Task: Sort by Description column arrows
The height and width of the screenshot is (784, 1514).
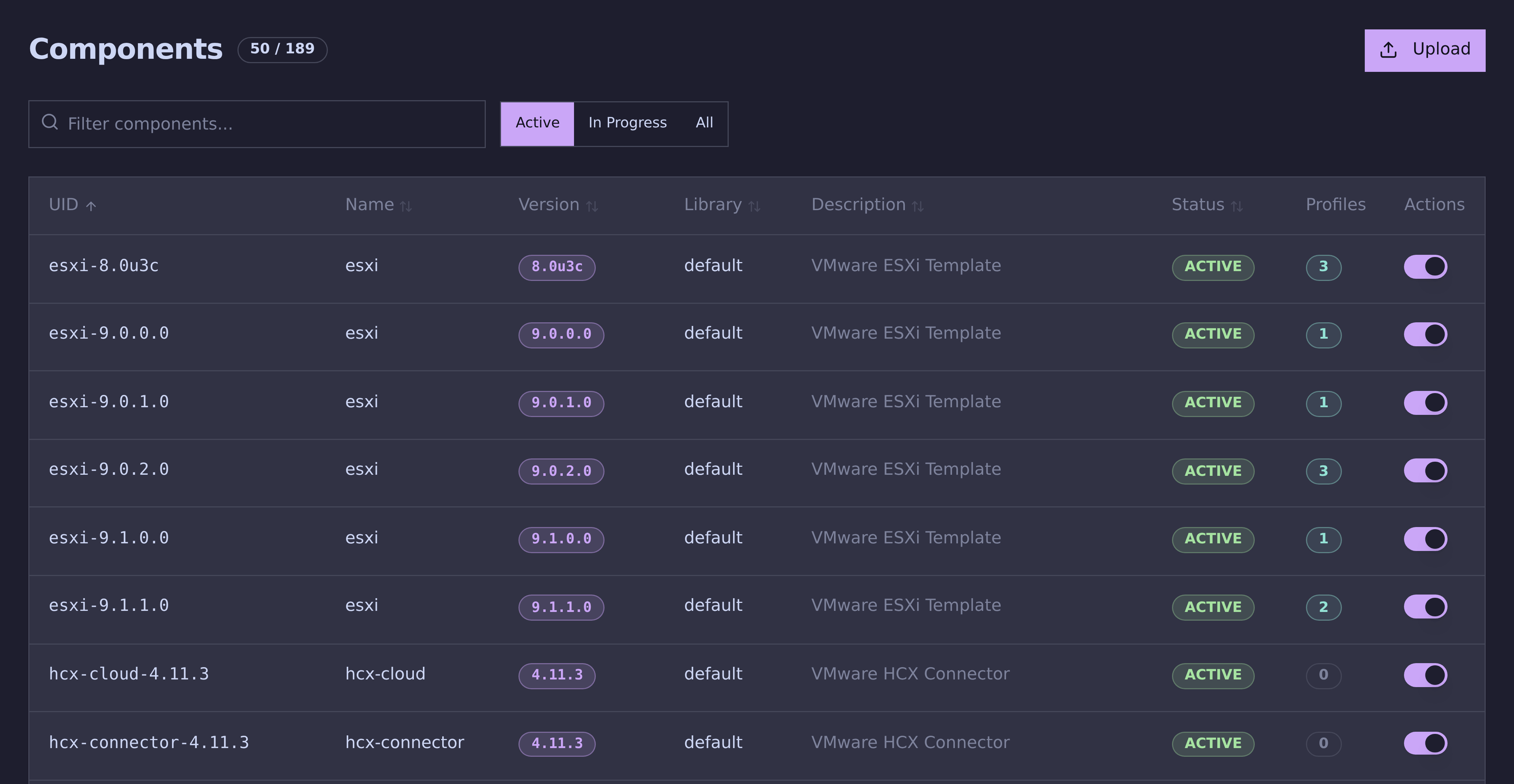Action: [x=917, y=206]
